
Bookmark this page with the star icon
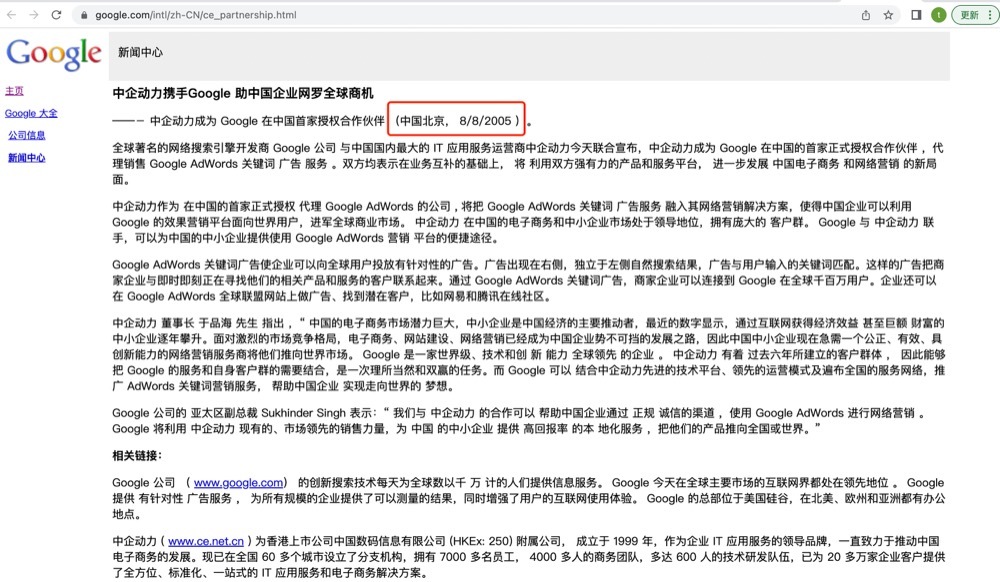(888, 15)
